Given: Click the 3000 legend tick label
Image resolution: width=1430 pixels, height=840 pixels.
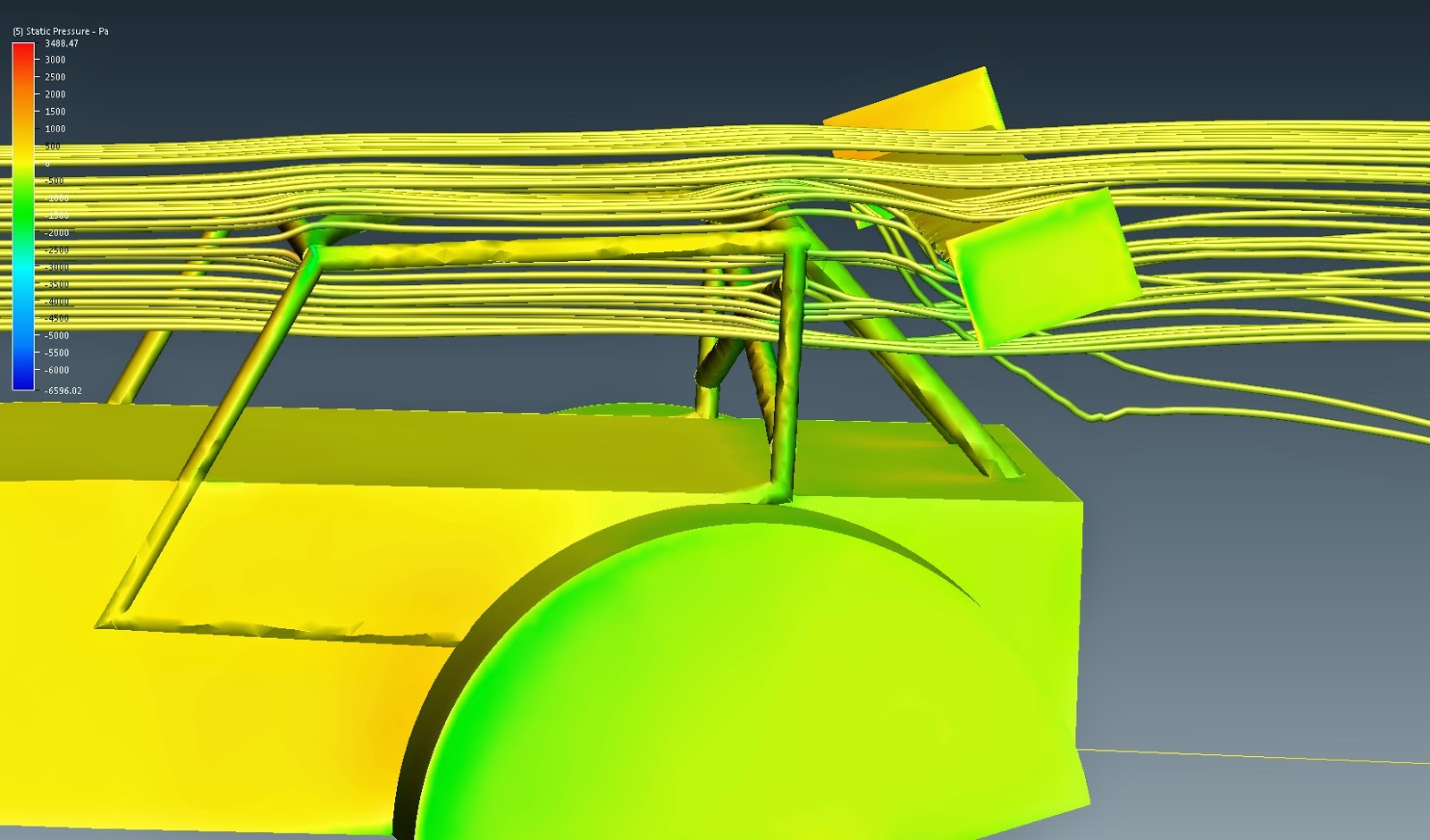Looking at the screenshot, I should (55, 60).
